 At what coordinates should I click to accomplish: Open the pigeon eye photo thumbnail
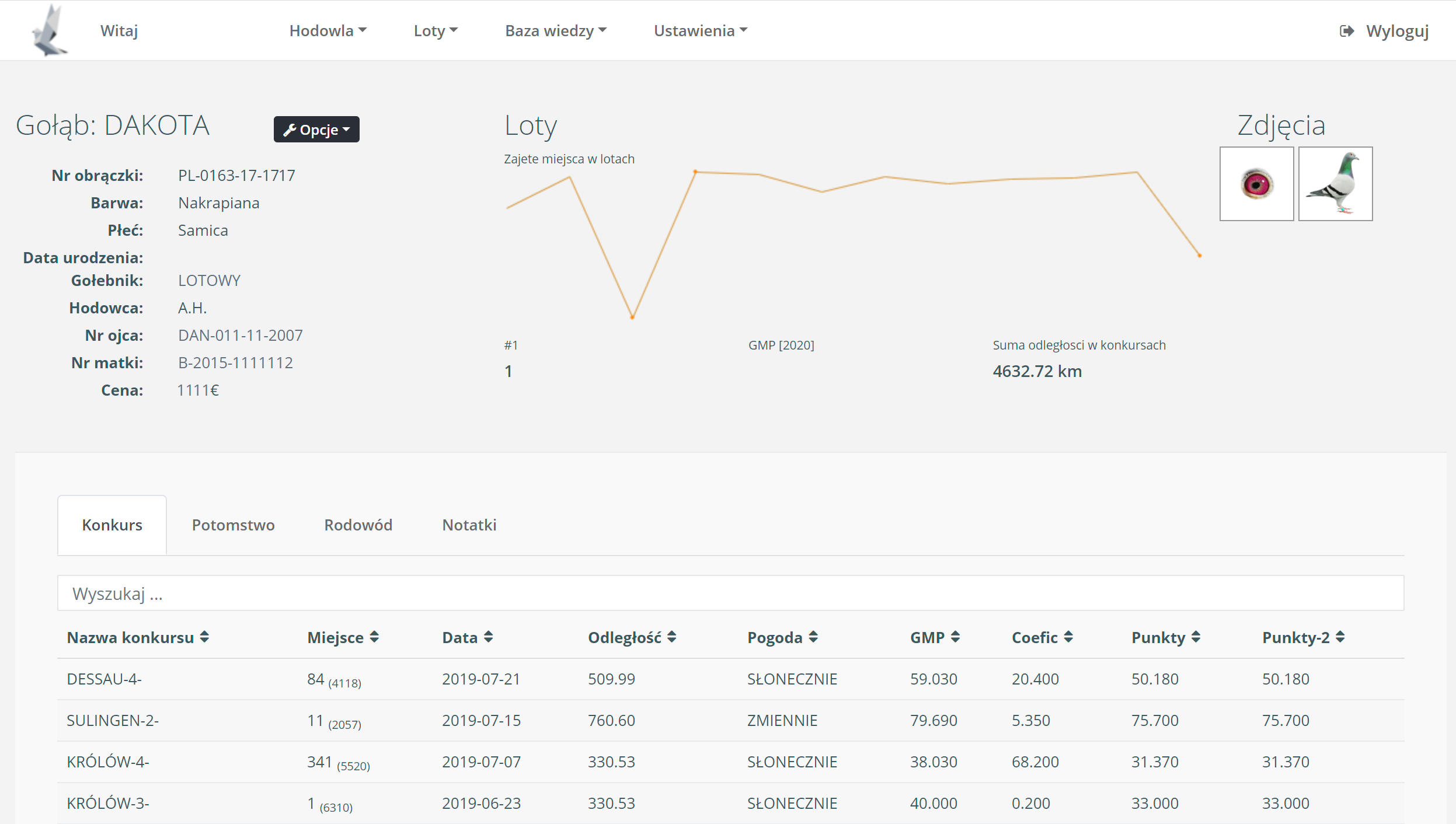click(x=1256, y=184)
